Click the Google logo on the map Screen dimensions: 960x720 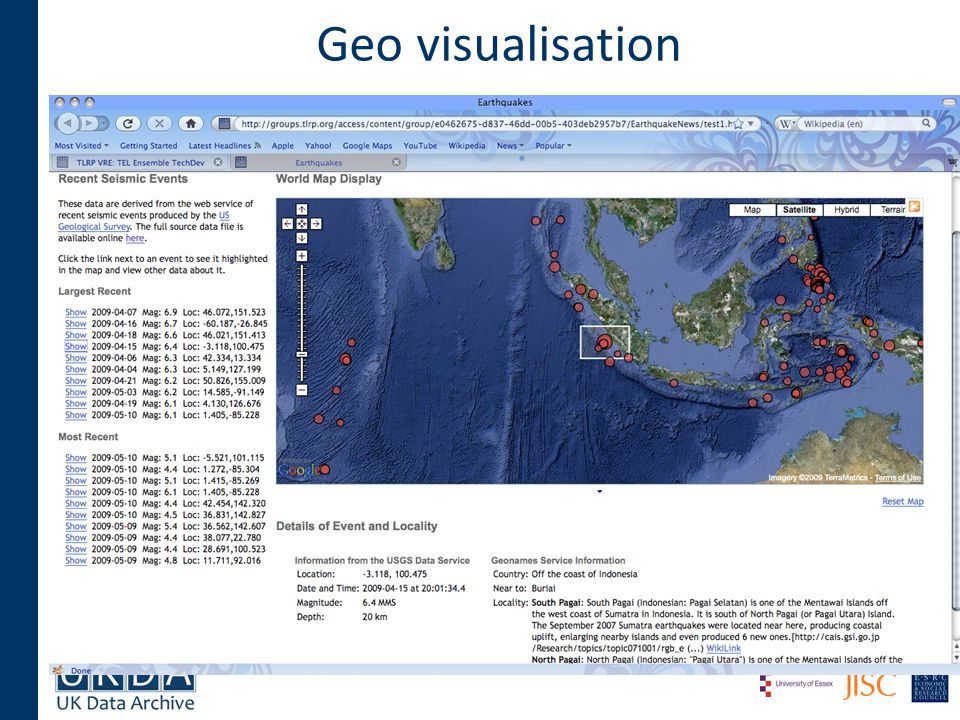point(298,470)
